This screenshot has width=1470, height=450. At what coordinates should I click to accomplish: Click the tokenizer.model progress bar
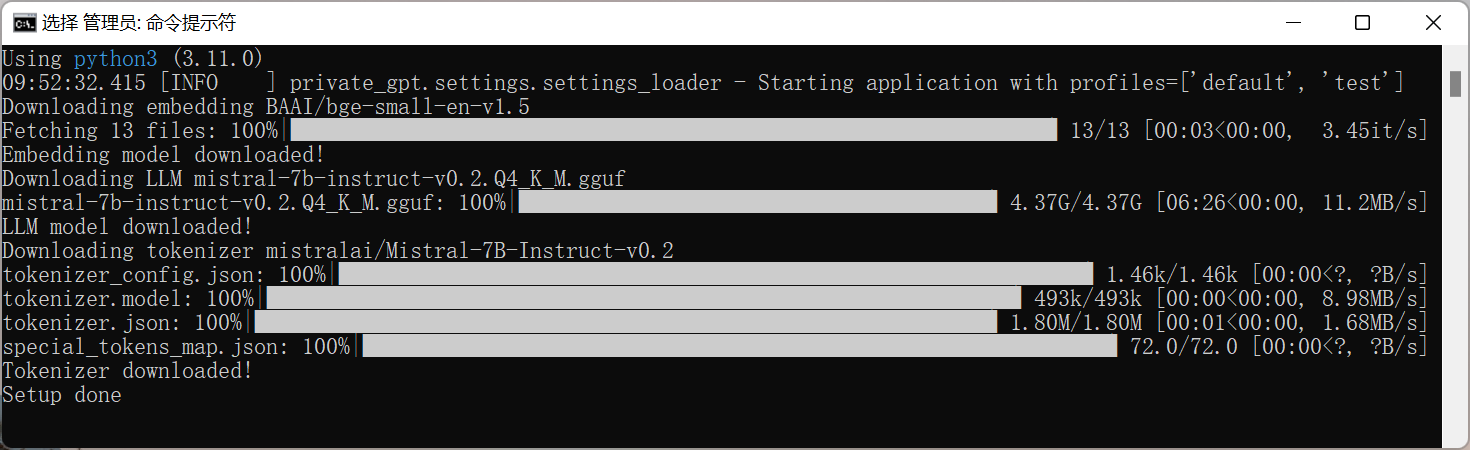click(644, 298)
